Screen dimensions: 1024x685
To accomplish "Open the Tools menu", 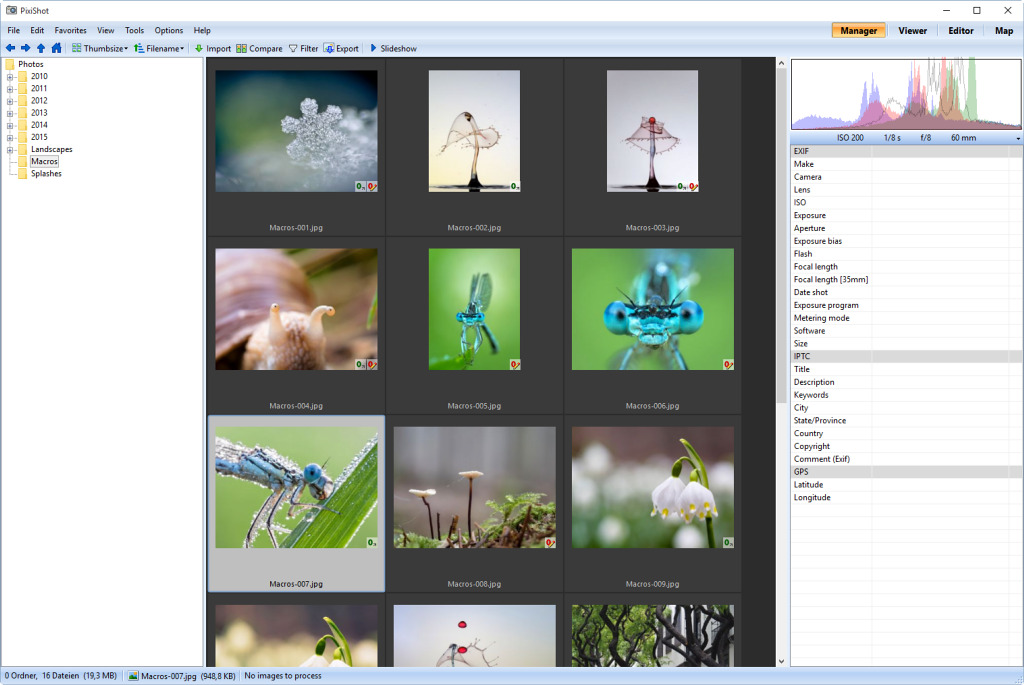I will (134, 31).
